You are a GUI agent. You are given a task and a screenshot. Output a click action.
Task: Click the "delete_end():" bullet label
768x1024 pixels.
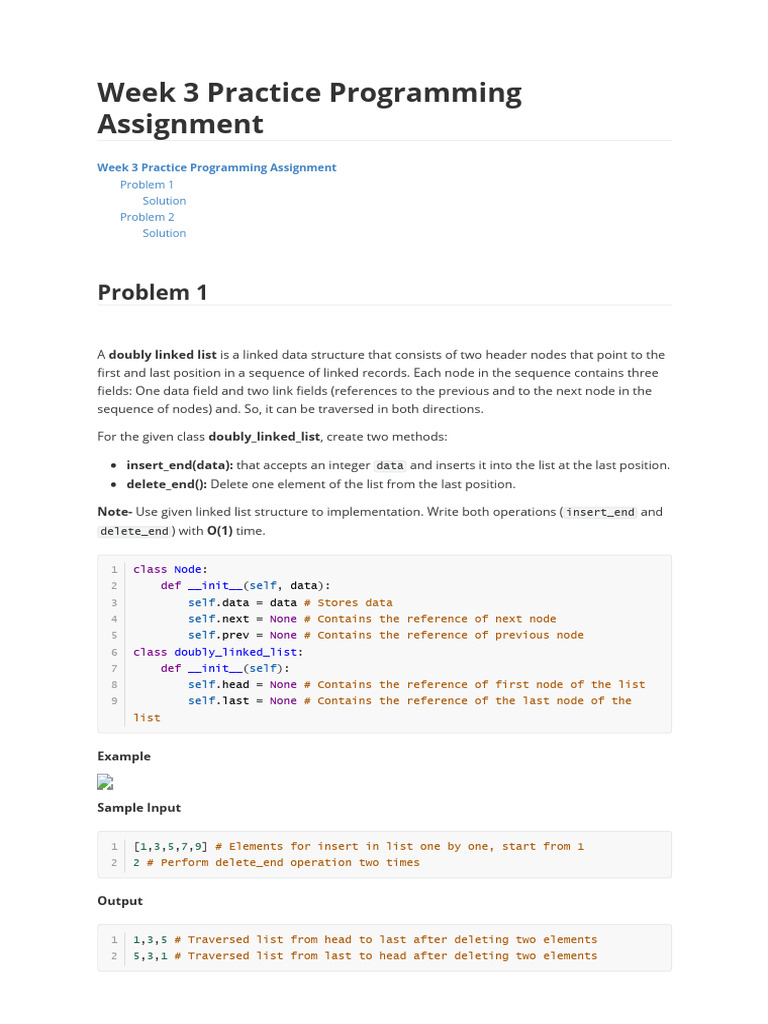pyautogui.click(x=166, y=484)
